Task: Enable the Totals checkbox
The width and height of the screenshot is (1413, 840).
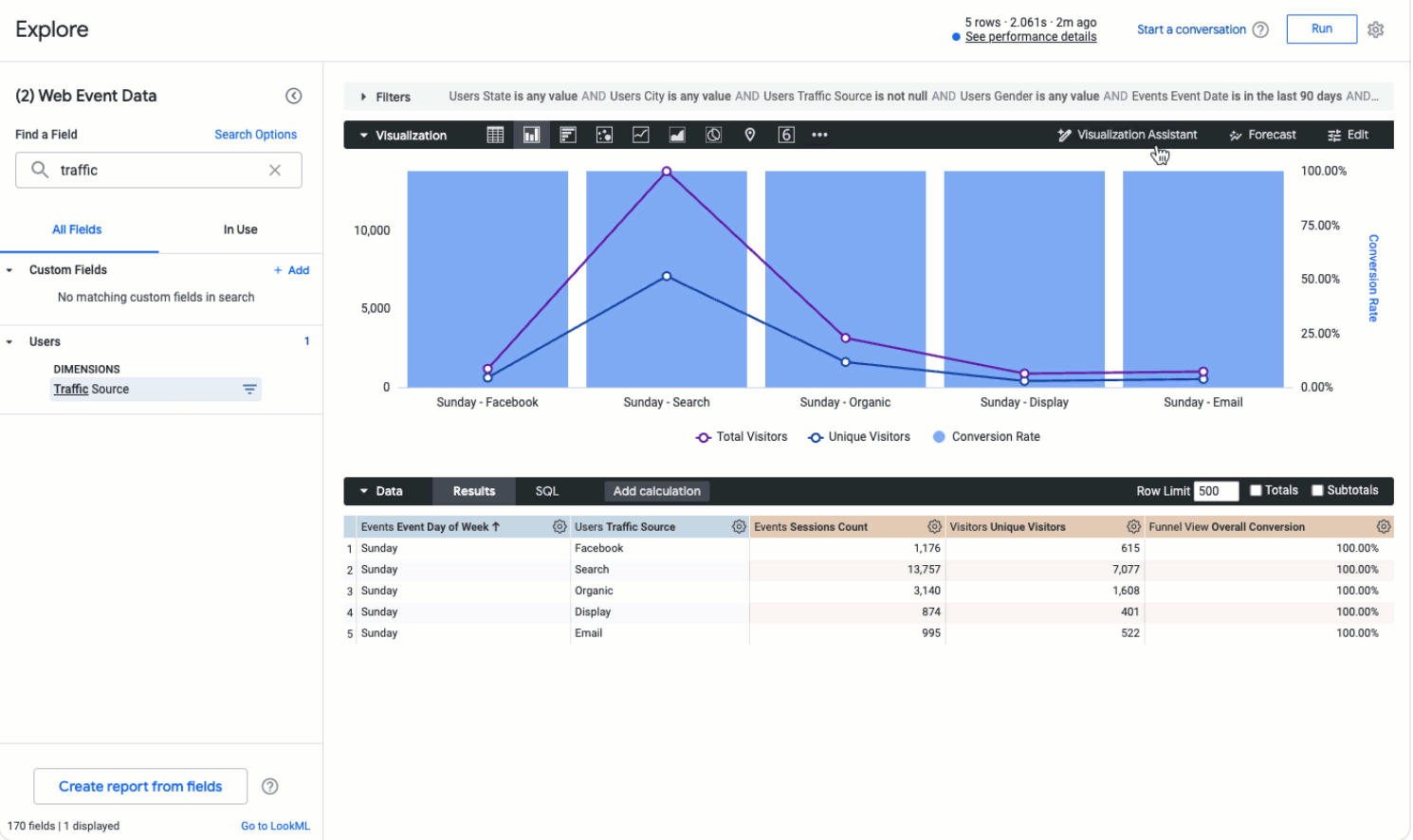Action: tap(1256, 490)
